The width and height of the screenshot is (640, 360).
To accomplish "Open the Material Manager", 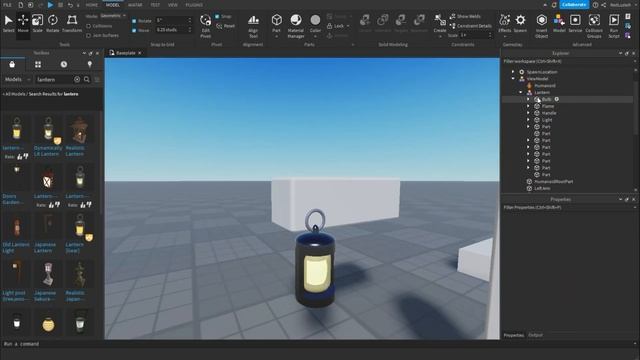I will pyautogui.click(x=296, y=26).
